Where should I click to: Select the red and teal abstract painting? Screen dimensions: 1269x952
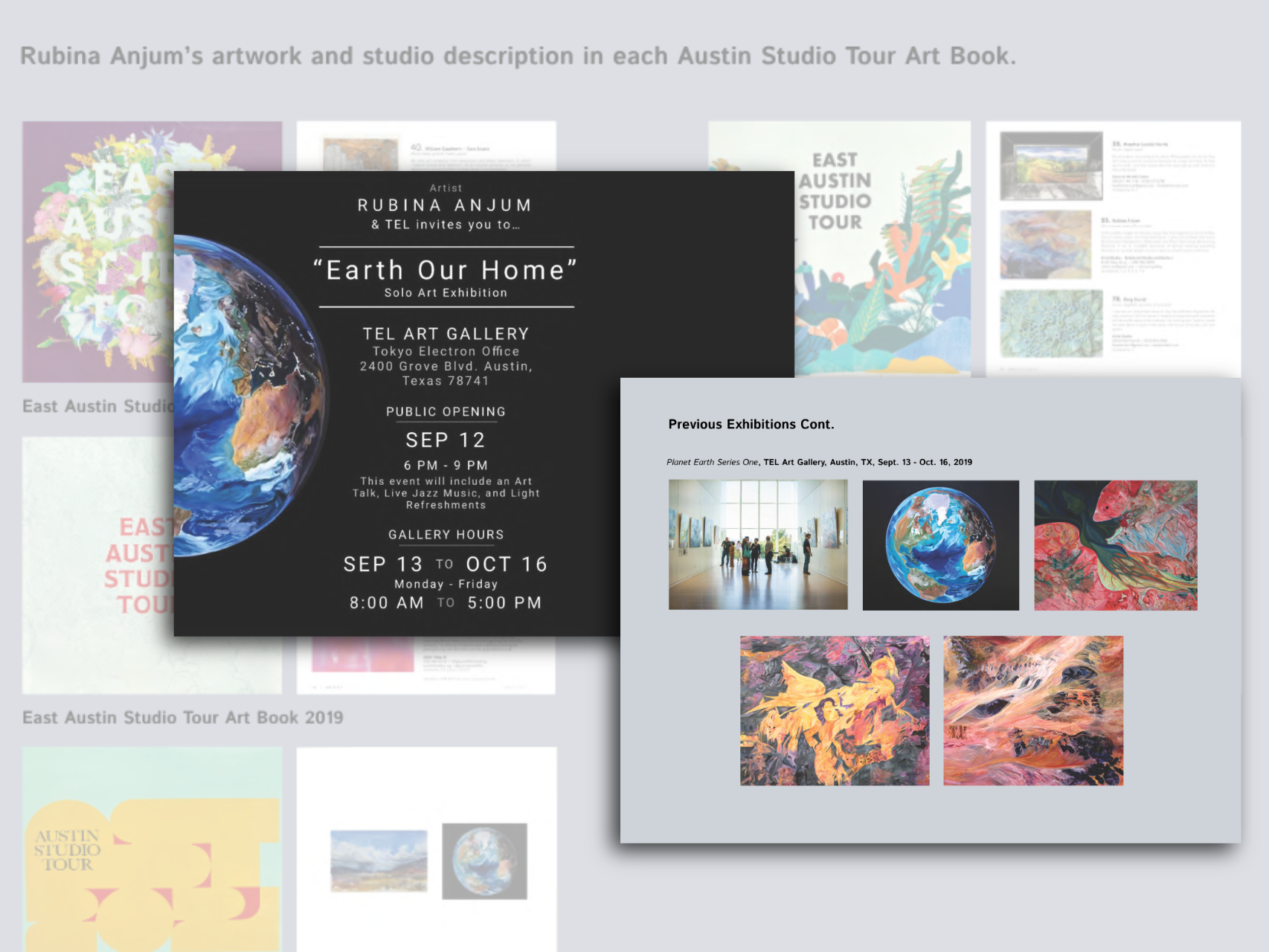(1116, 545)
